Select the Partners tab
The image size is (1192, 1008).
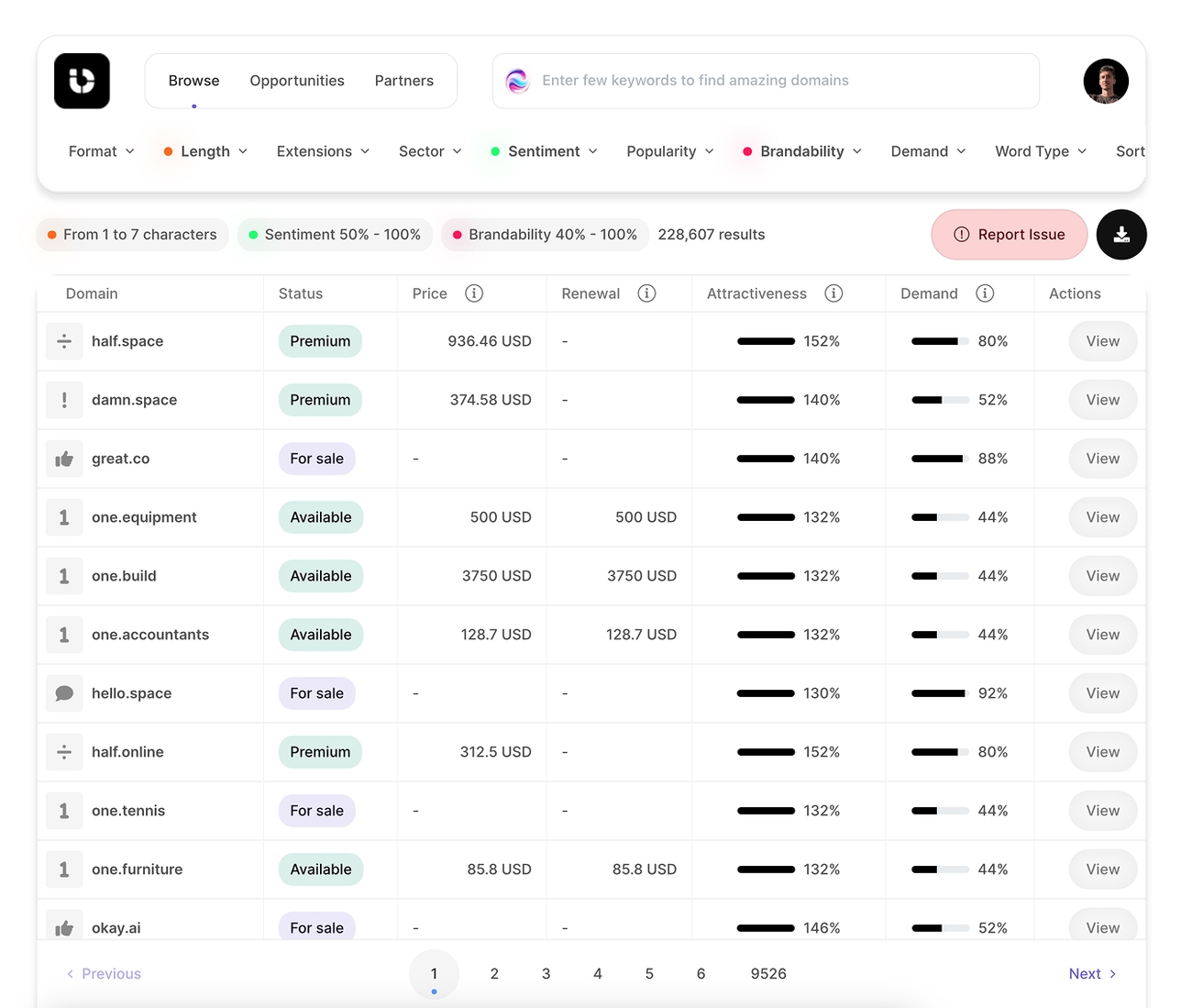[404, 81]
